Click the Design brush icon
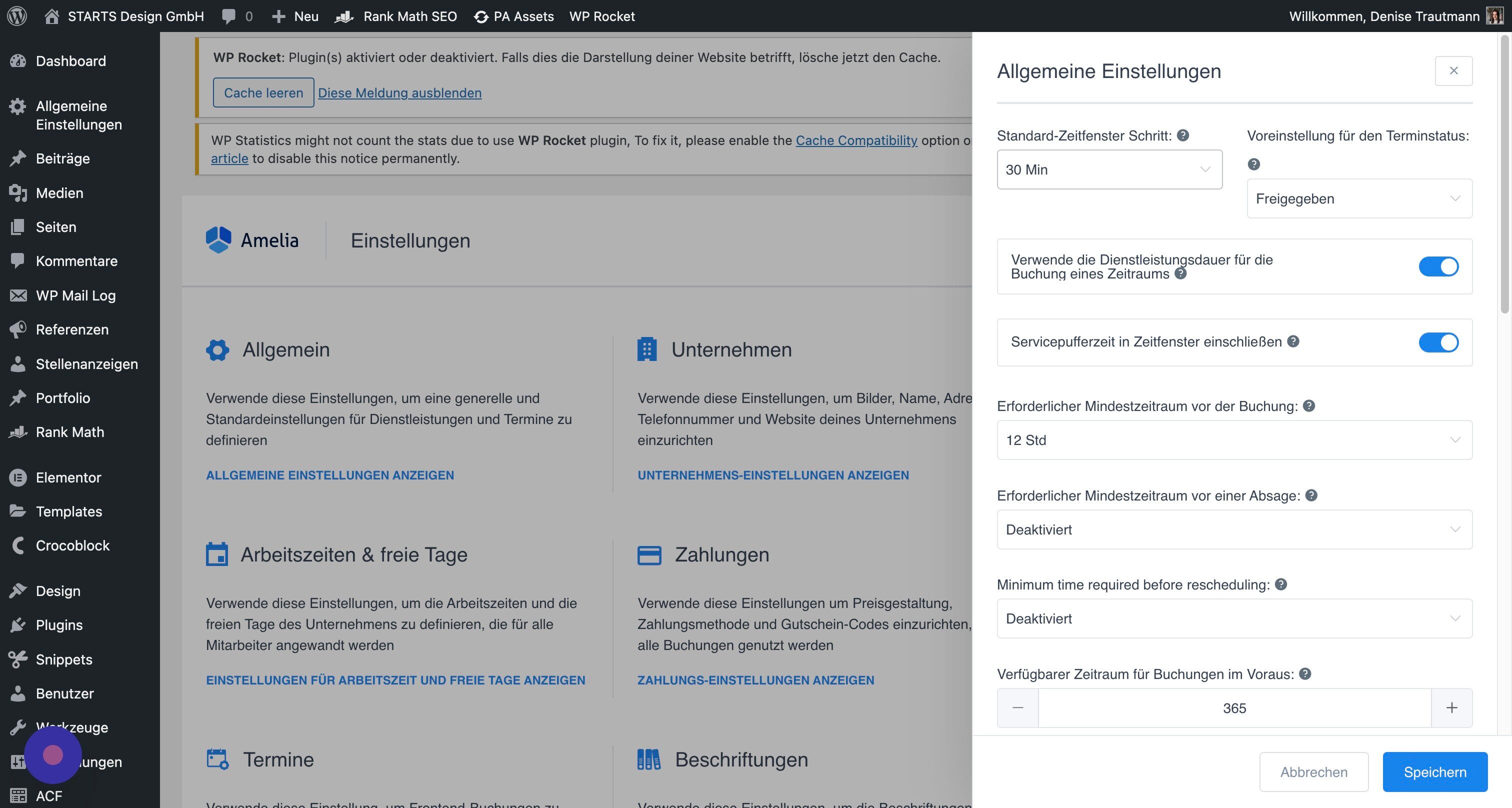Viewport: 1512px width, 808px height. click(18, 591)
